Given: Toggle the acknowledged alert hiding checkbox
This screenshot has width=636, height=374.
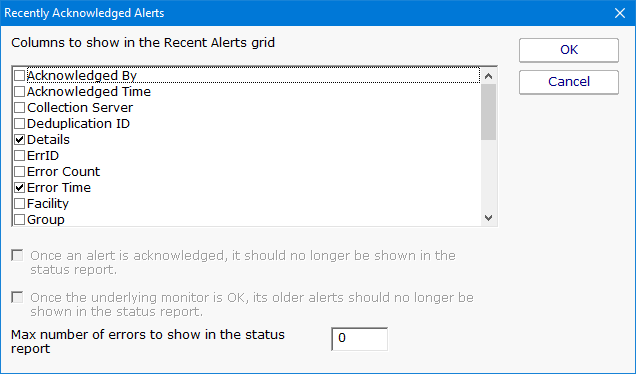Looking at the screenshot, I should click(x=17, y=256).
